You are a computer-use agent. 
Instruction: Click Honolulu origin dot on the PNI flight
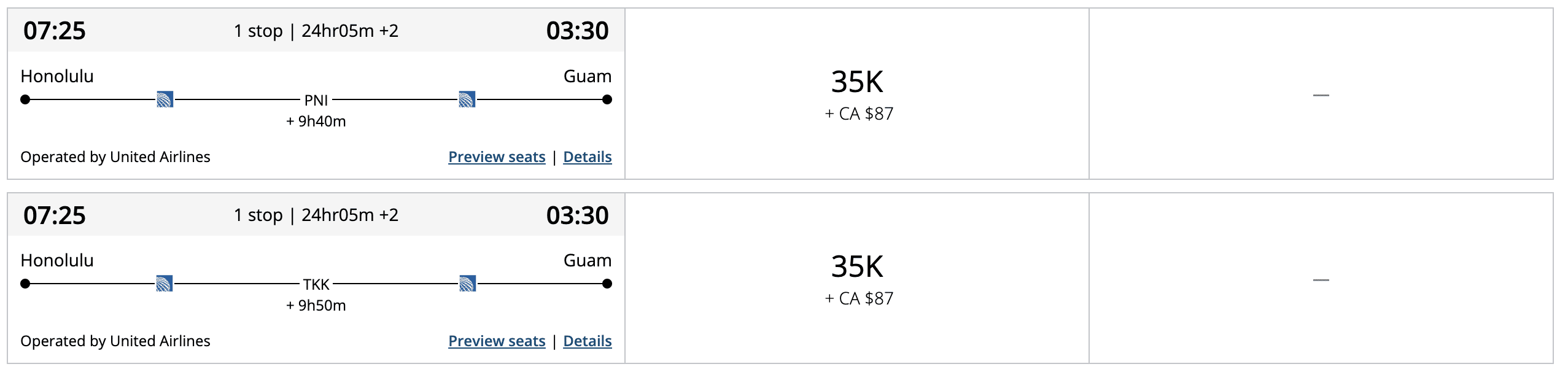coord(25,99)
